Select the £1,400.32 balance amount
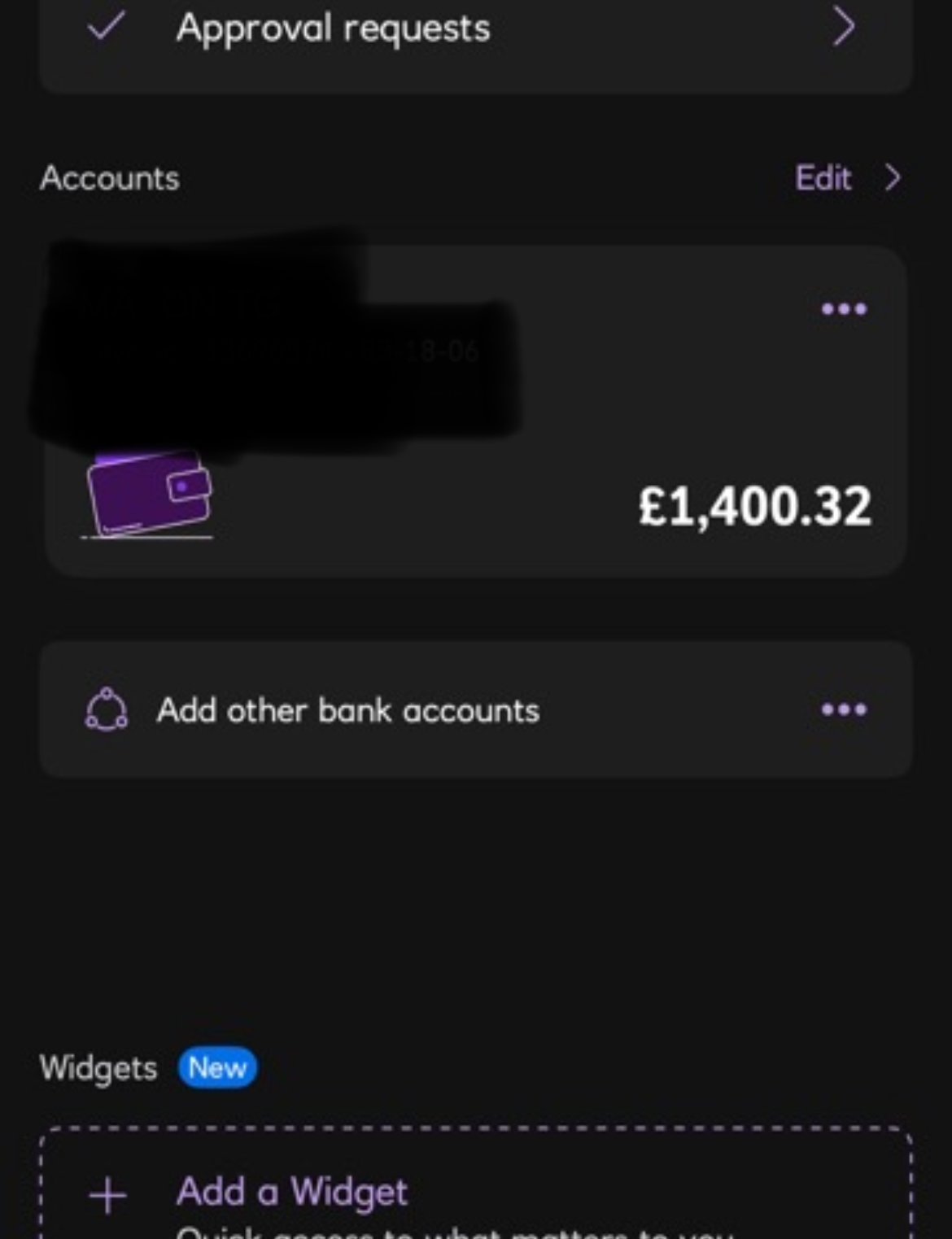The width and height of the screenshot is (952, 1239). point(754,506)
